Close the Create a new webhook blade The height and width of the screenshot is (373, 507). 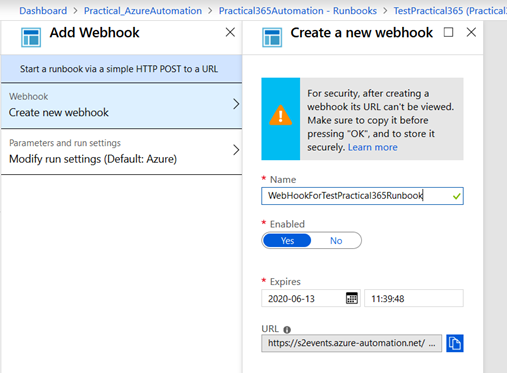(x=471, y=32)
